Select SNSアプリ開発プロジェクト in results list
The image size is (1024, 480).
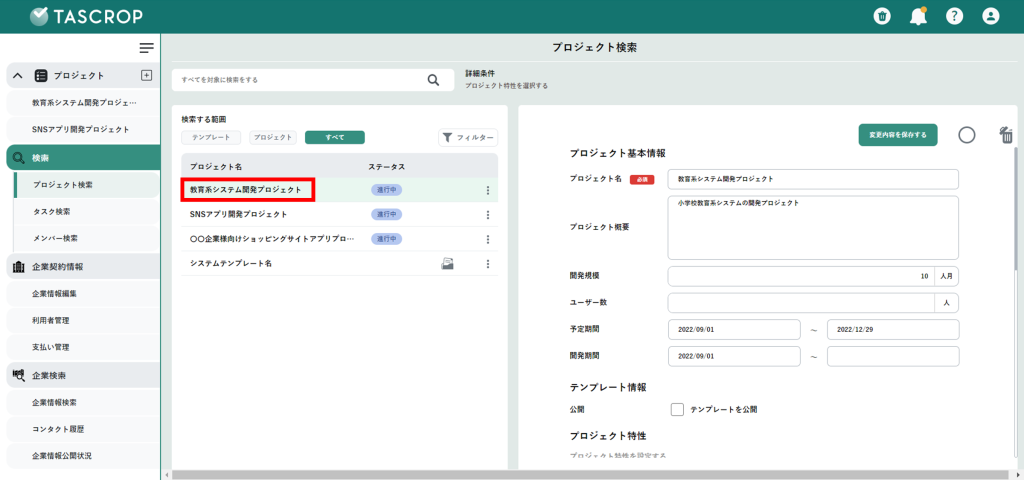click(x=339, y=214)
